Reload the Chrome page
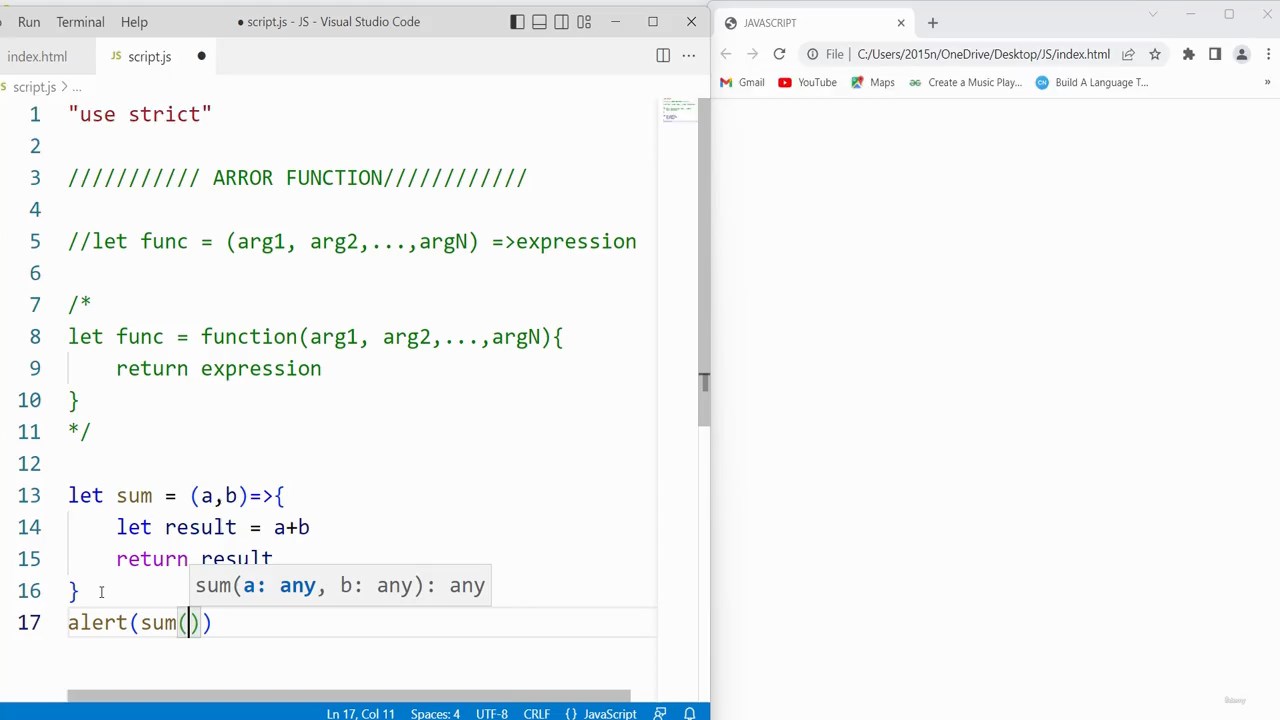 [779, 54]
